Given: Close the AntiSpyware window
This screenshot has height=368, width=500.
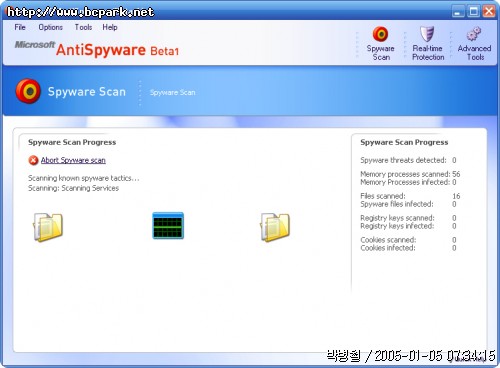Looking at the screenshot, I should click(489, 11).
